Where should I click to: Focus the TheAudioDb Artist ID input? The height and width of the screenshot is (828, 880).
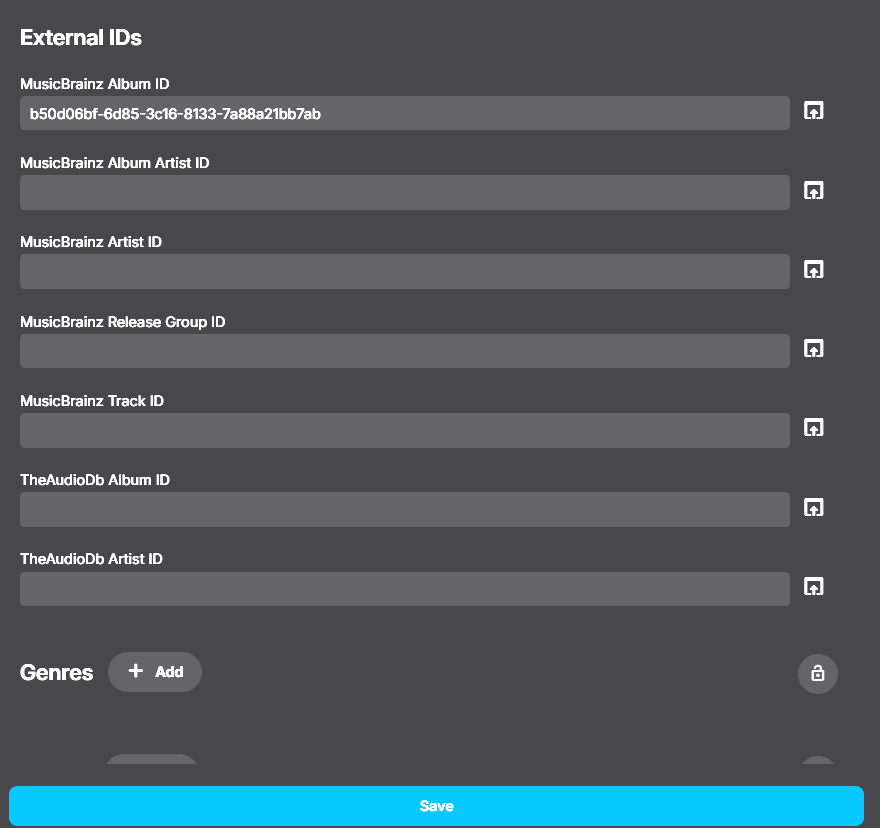pyautogui.click(x=405, y=589)
